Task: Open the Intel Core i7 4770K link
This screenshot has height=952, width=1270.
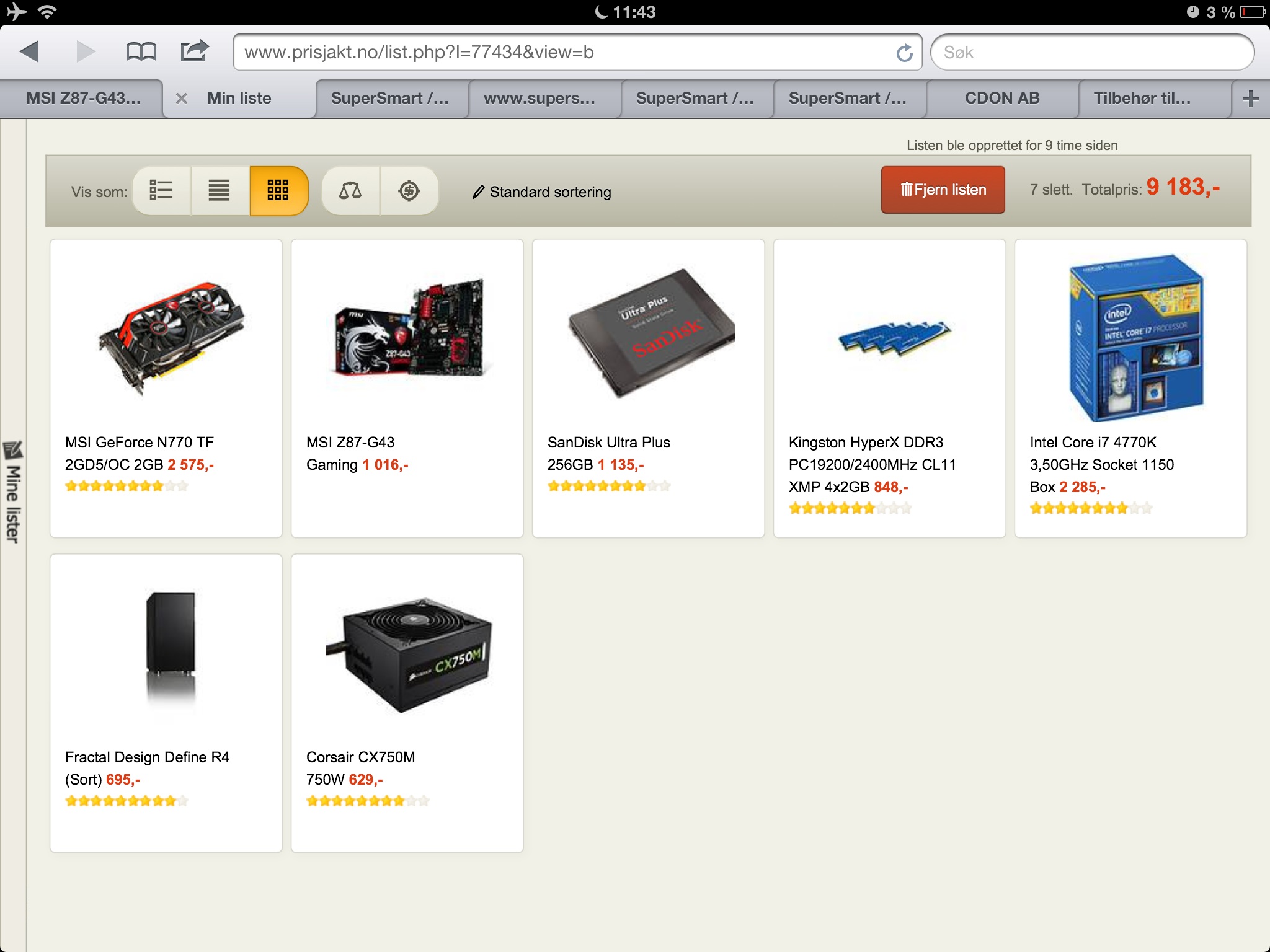Action: (x=1102, y=464)
